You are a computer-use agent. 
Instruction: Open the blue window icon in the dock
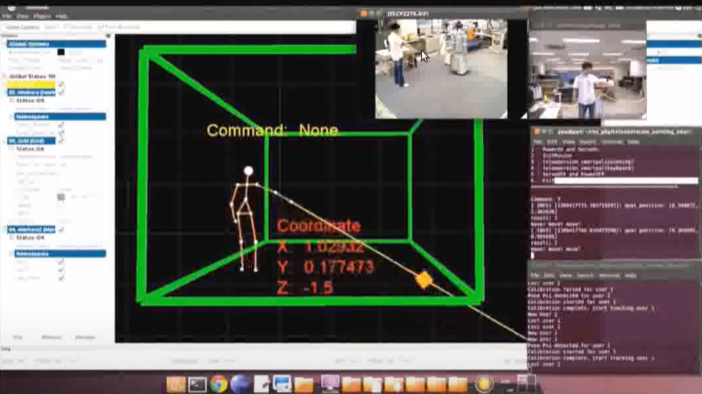282,384
